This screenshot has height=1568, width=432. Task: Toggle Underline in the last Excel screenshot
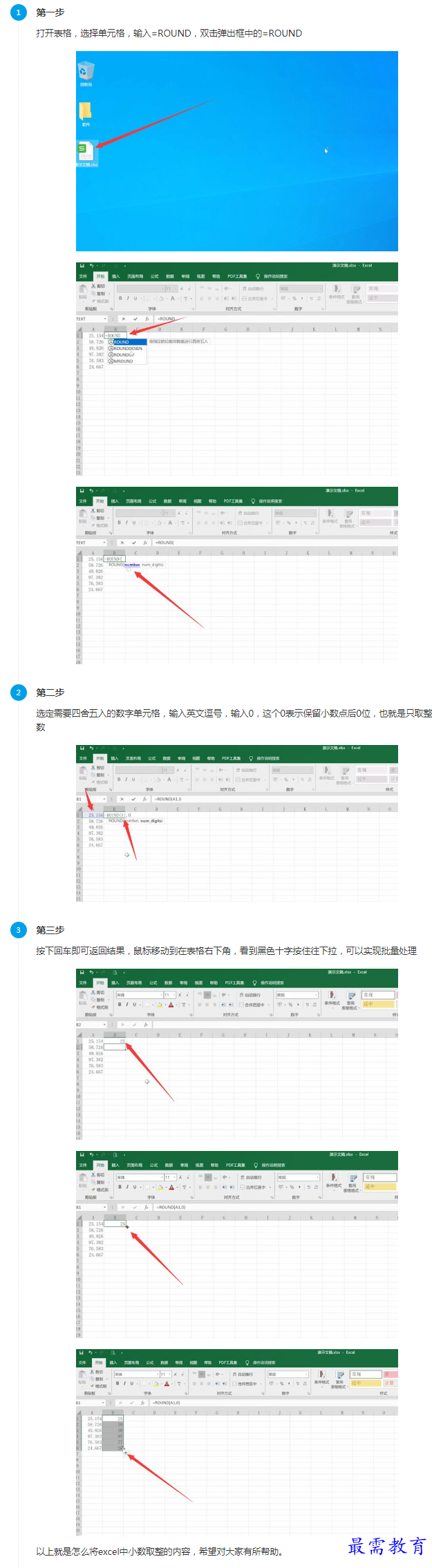coord(132,1383)
